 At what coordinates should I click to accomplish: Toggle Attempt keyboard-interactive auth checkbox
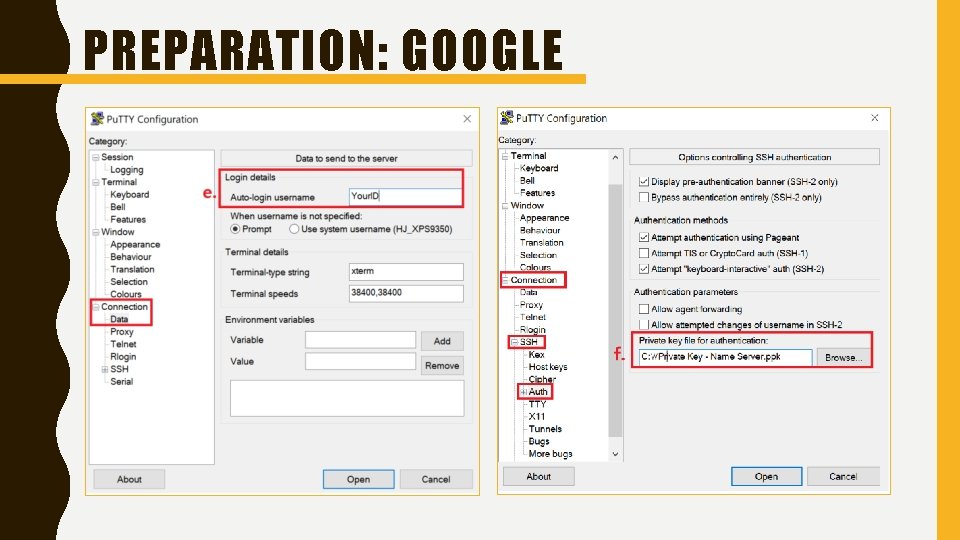(643, 269)
